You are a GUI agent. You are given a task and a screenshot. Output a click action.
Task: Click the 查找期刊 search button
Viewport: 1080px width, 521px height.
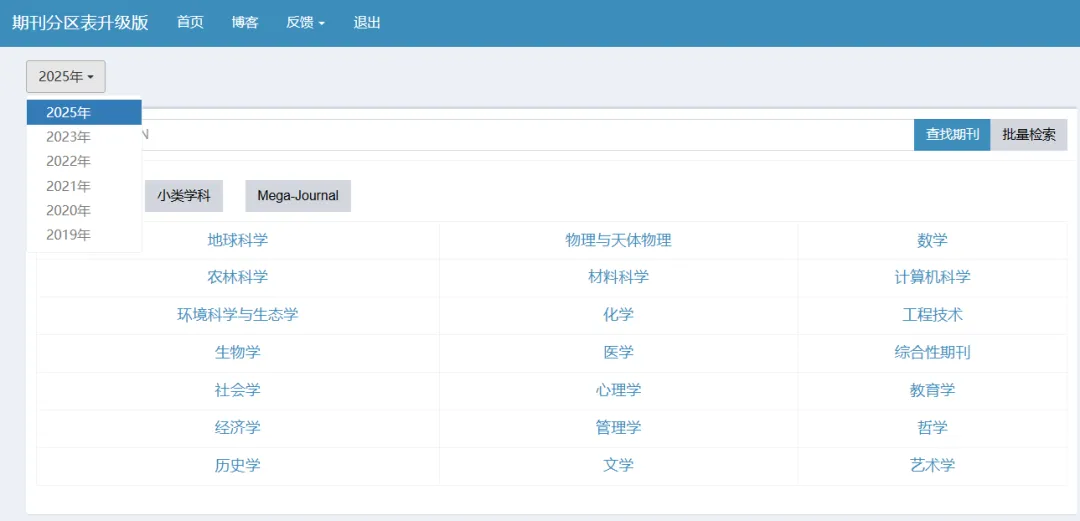pyautogui.click(x=952, y=135)
